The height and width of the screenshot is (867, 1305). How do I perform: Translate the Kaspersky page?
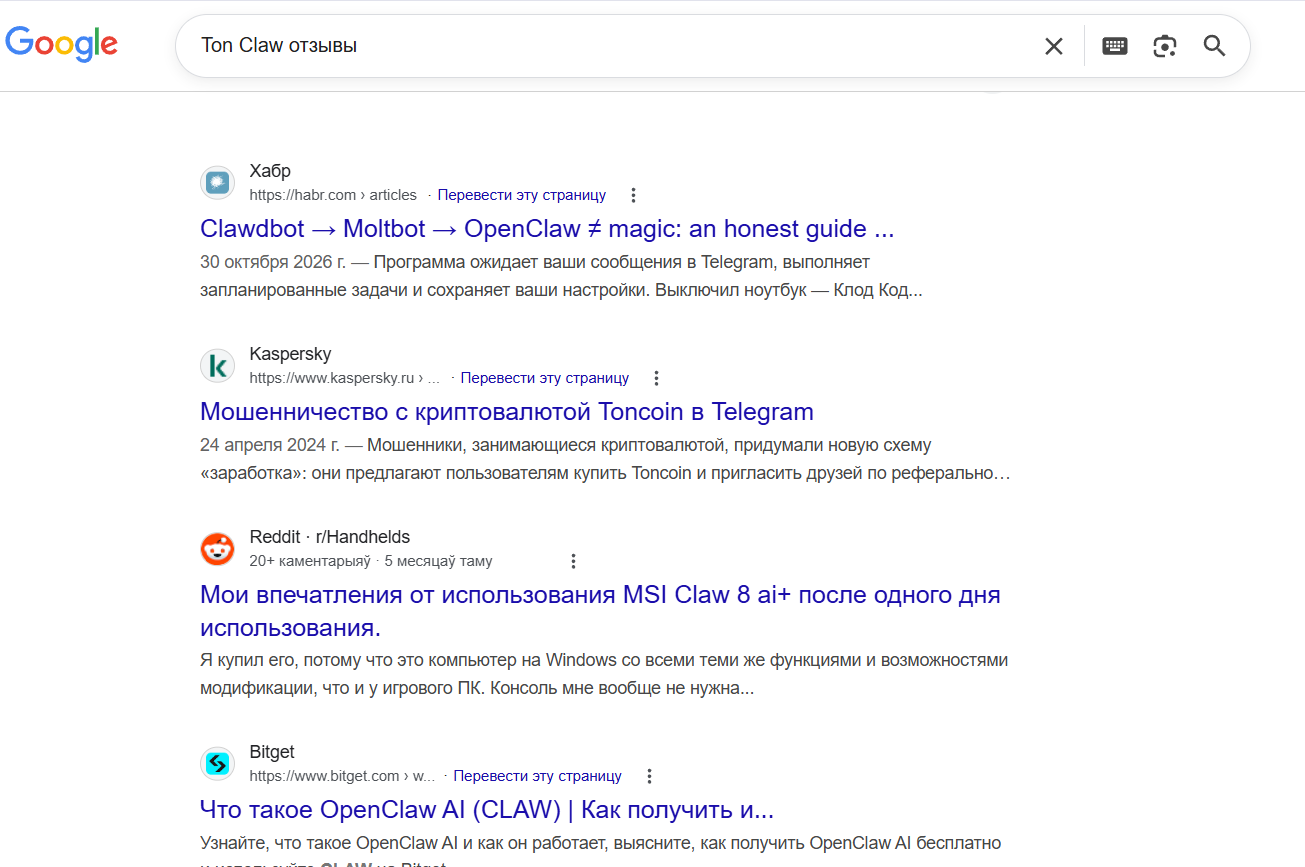pyautogui.click(x=544, y=378)
